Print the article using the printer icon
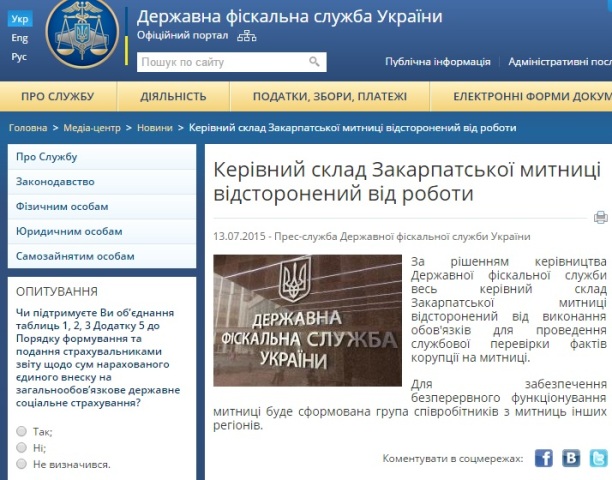This screenshot has width=612, height=480. pyautogui.click(x=600, y=217)
